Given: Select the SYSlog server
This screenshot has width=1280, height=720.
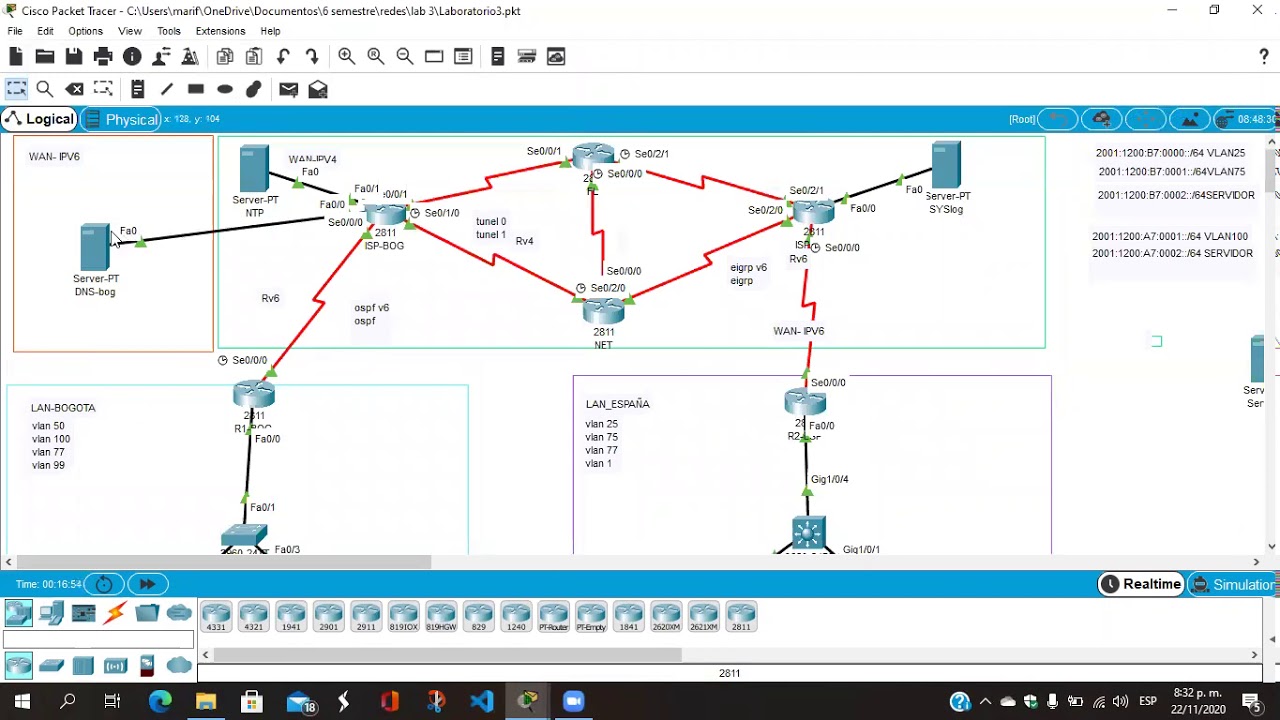Looking at the screenshot, I should (946, 166).
